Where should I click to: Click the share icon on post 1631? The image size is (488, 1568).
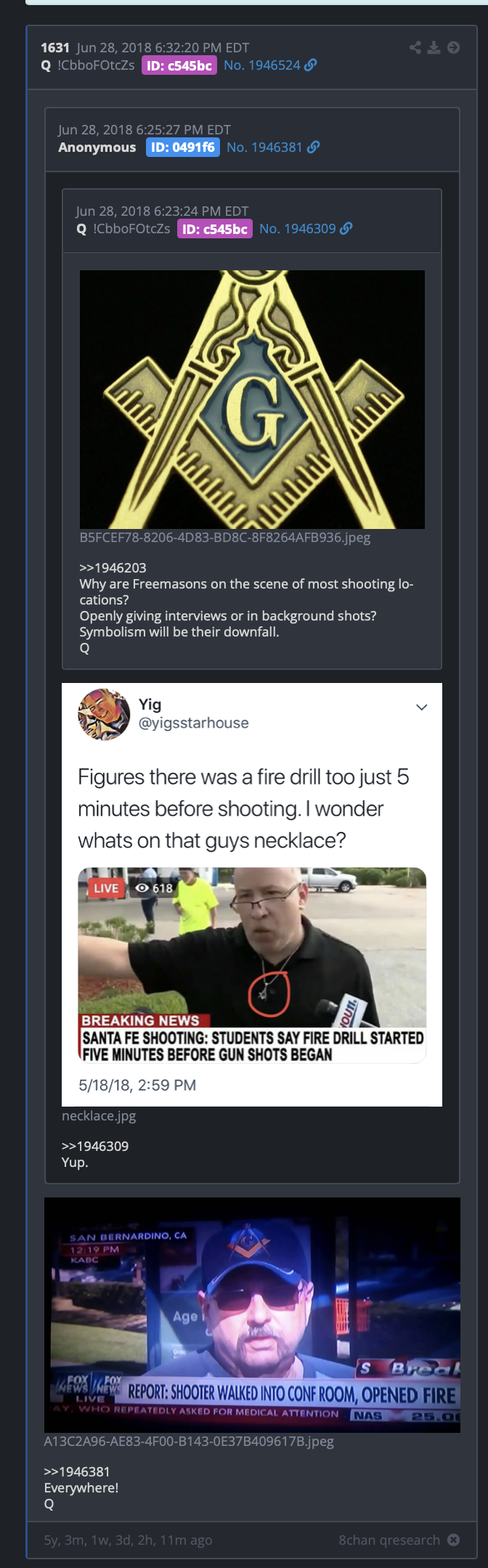415,48
